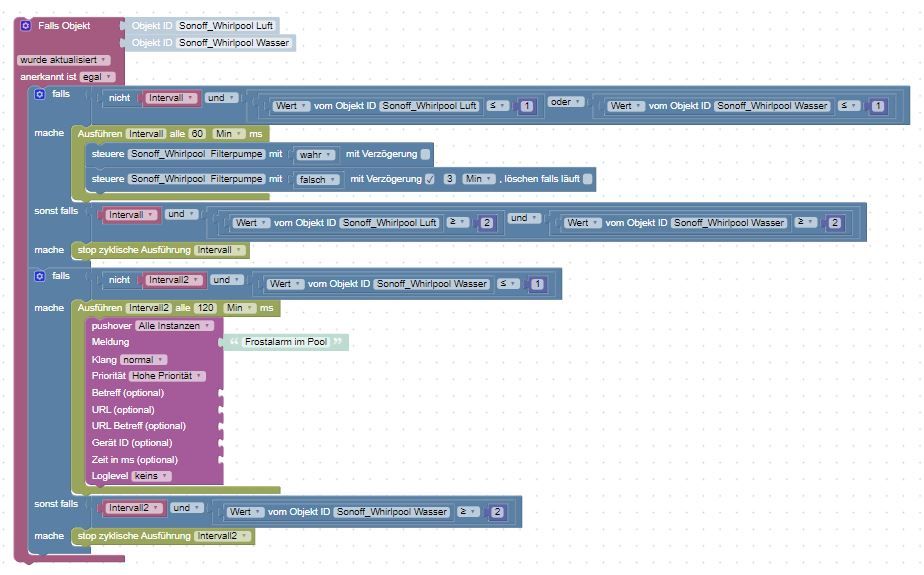Open the 'und' dropdown next to 'nicht Intervall2'
This screenshot has height=575, width=924.
(227, 280)
